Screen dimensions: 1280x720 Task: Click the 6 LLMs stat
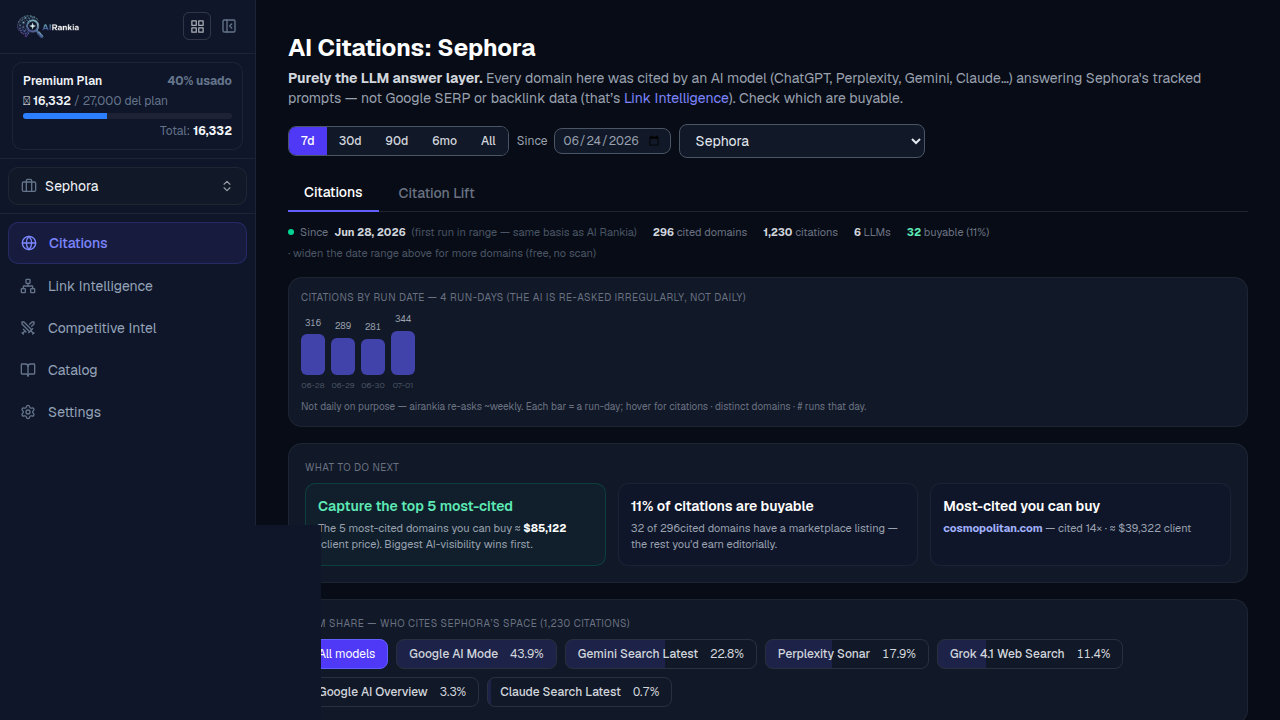(x=871, y=232)
